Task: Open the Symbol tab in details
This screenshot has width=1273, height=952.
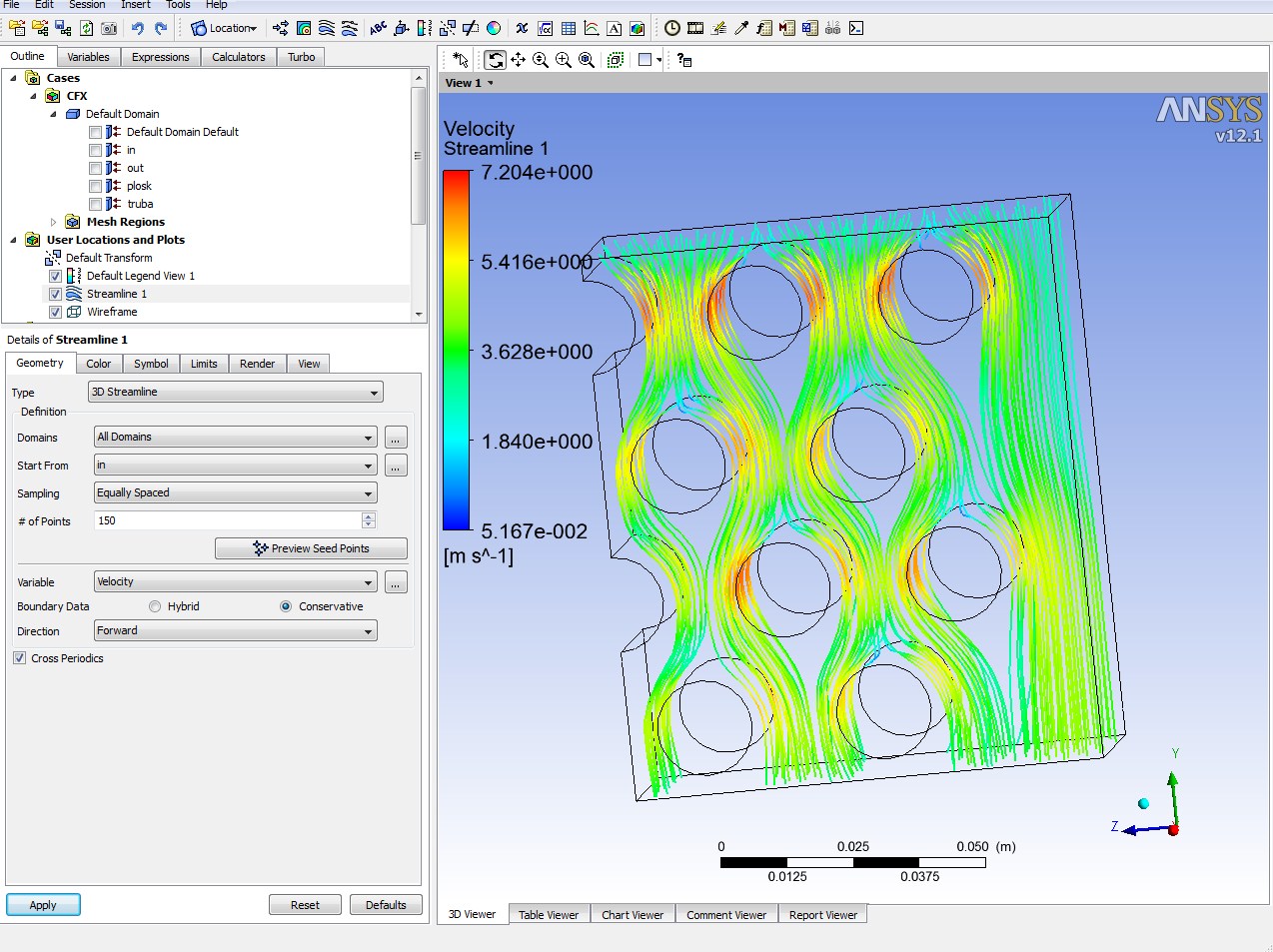Action: (x=151, y=364)
